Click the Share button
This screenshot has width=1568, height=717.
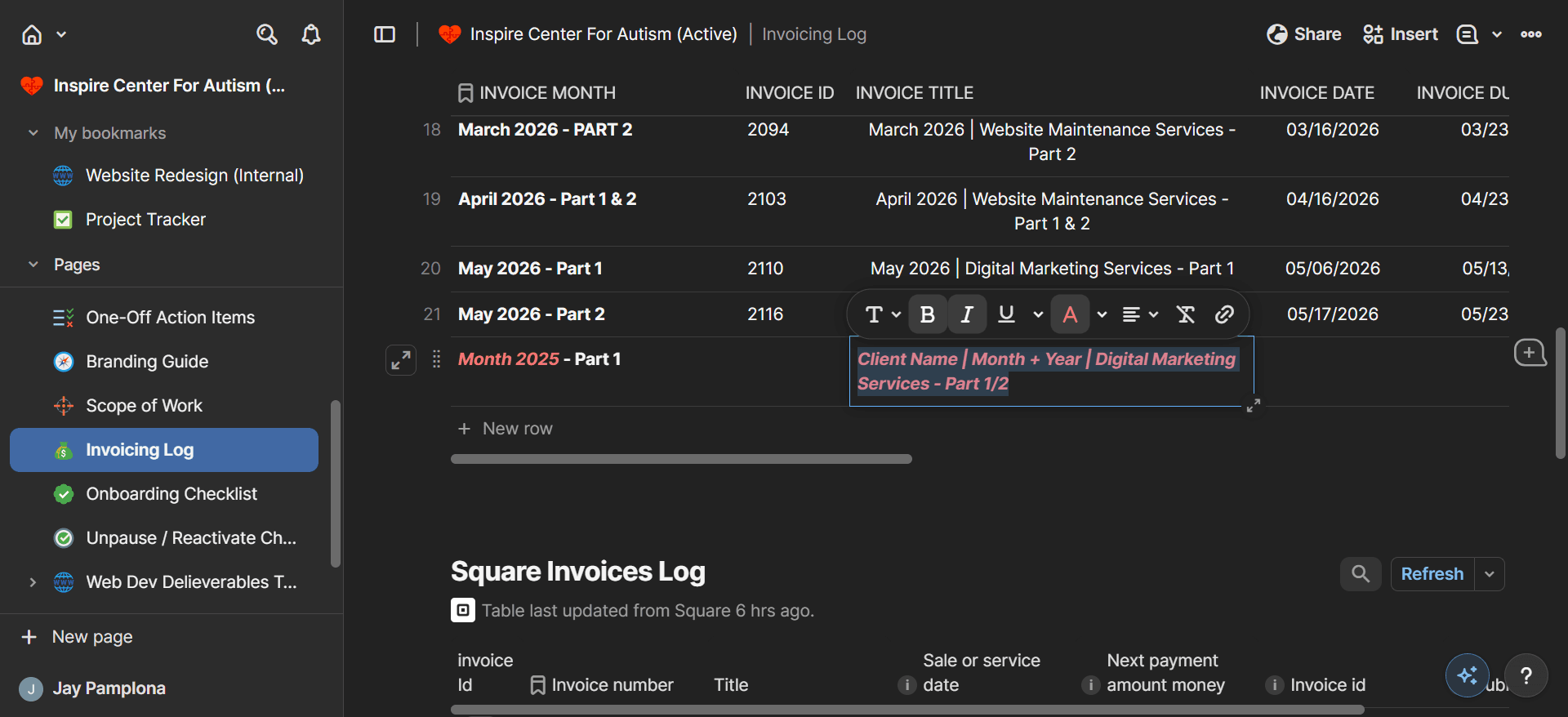click(1304, 34)
